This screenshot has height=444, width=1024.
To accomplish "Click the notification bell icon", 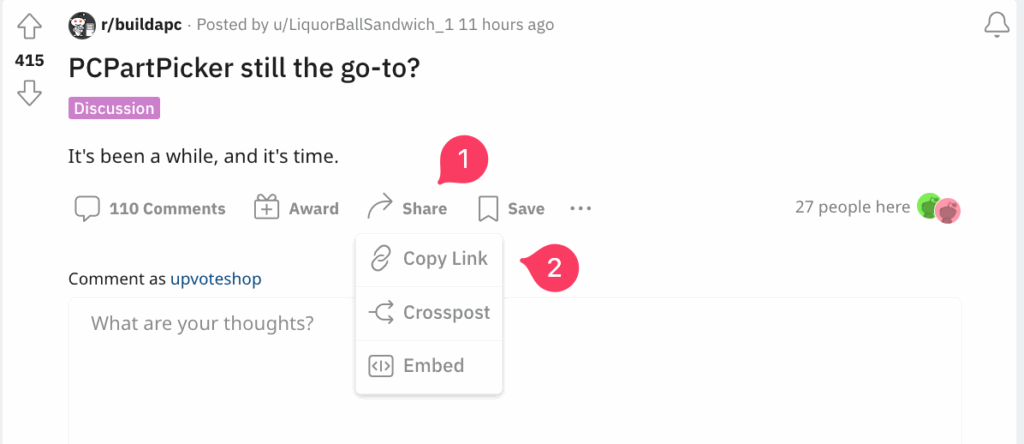I will click(x=997, y=25).
